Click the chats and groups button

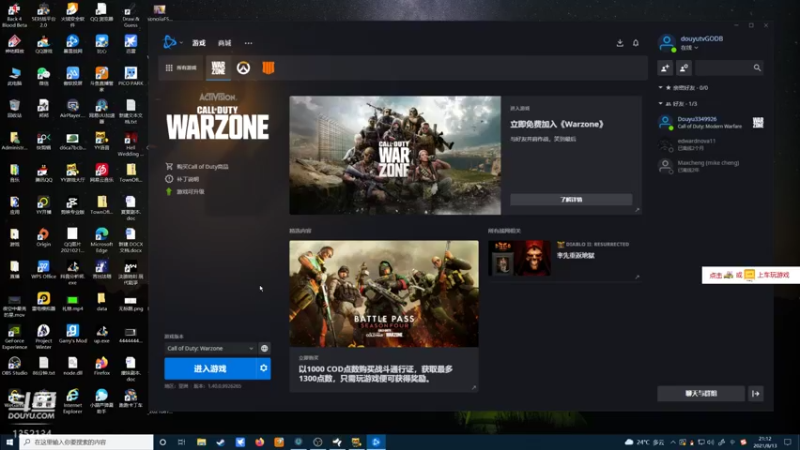pos(701,393)
